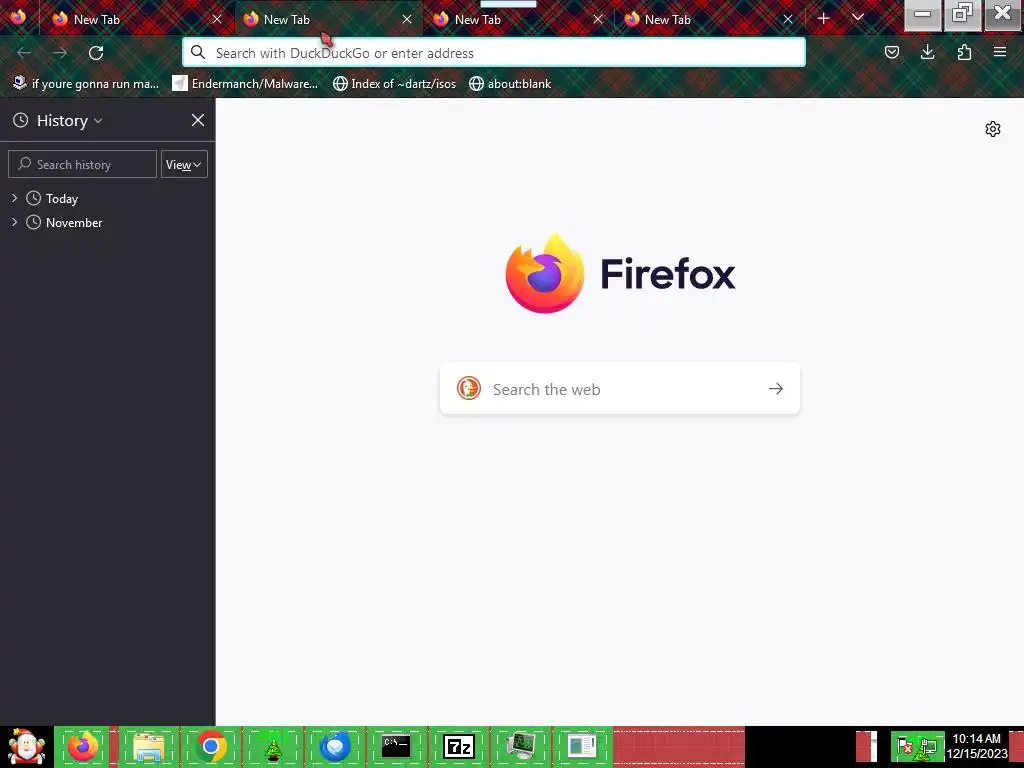Launch Chrome from the taskbar
1024x768 pixels.
211,746
